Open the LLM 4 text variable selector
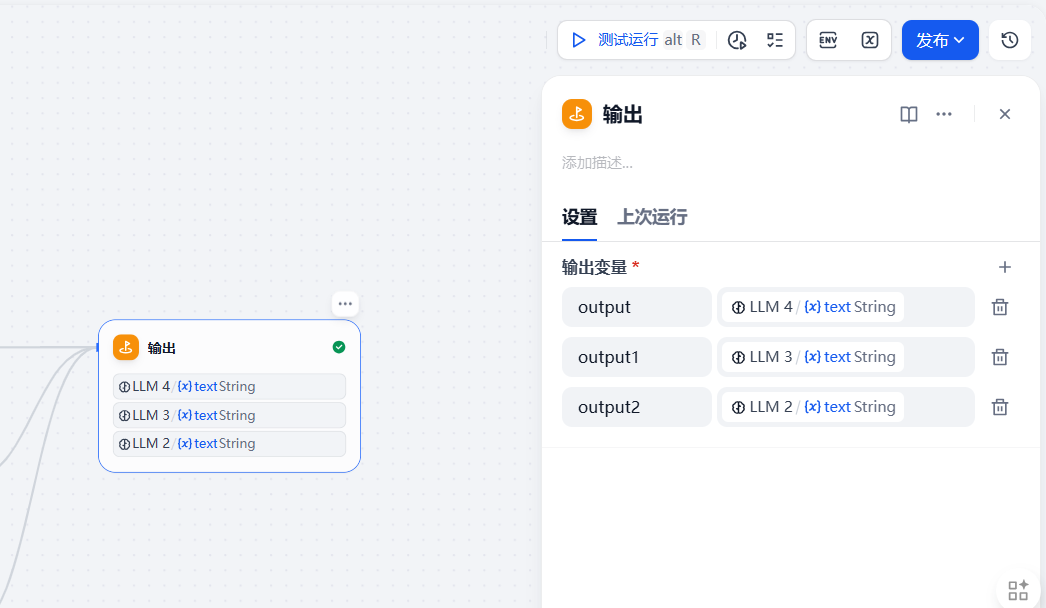Image resolution: width=1046 pixels, height=608 pixels. coord(845,307)
